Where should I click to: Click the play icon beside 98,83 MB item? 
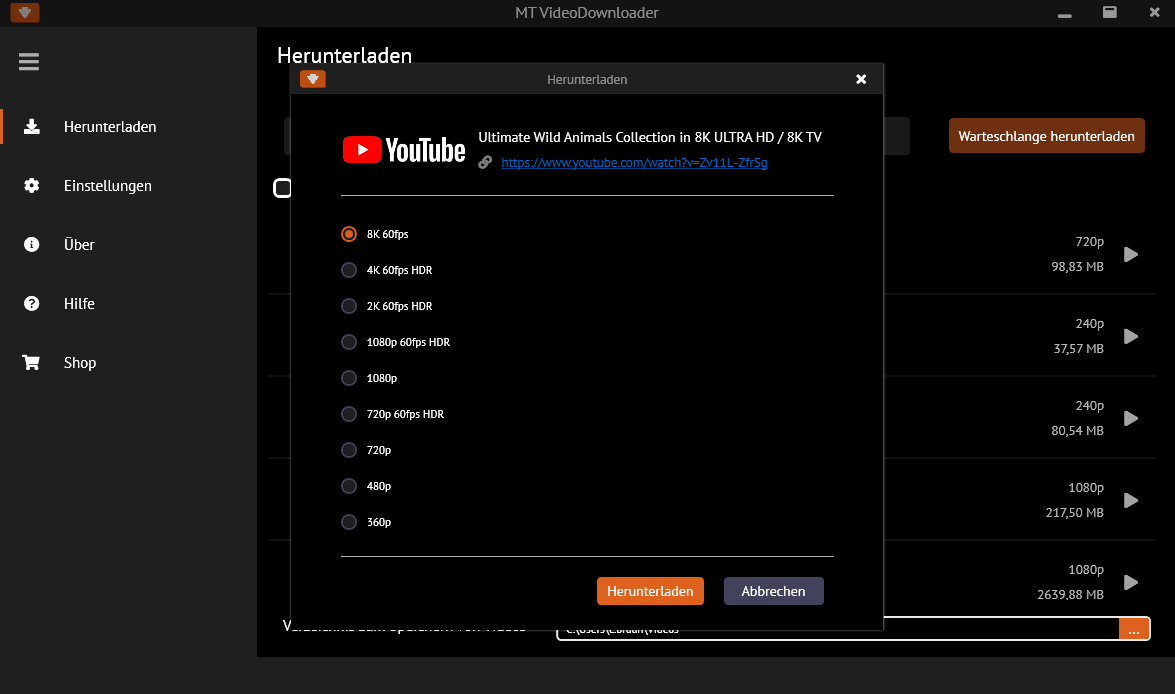pyautogui.click(x=1131, y=255)
